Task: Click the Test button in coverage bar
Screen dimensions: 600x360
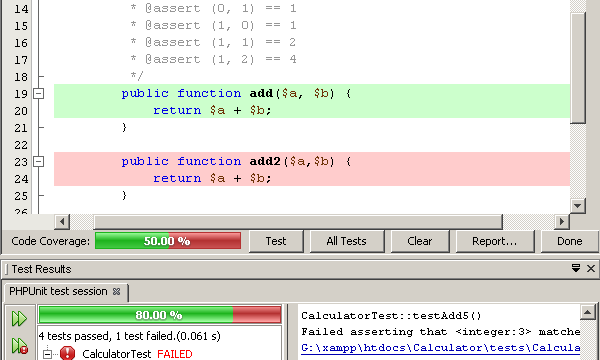Action: tap(276, 241)
